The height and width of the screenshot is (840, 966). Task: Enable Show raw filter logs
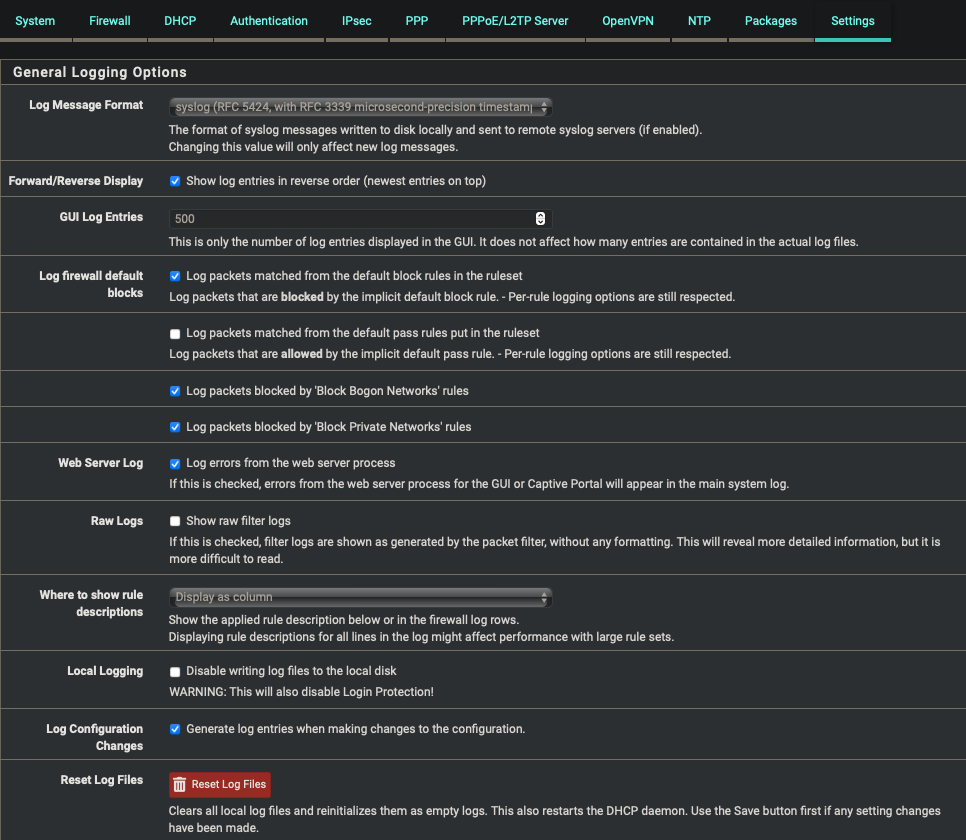pos(175,522)
